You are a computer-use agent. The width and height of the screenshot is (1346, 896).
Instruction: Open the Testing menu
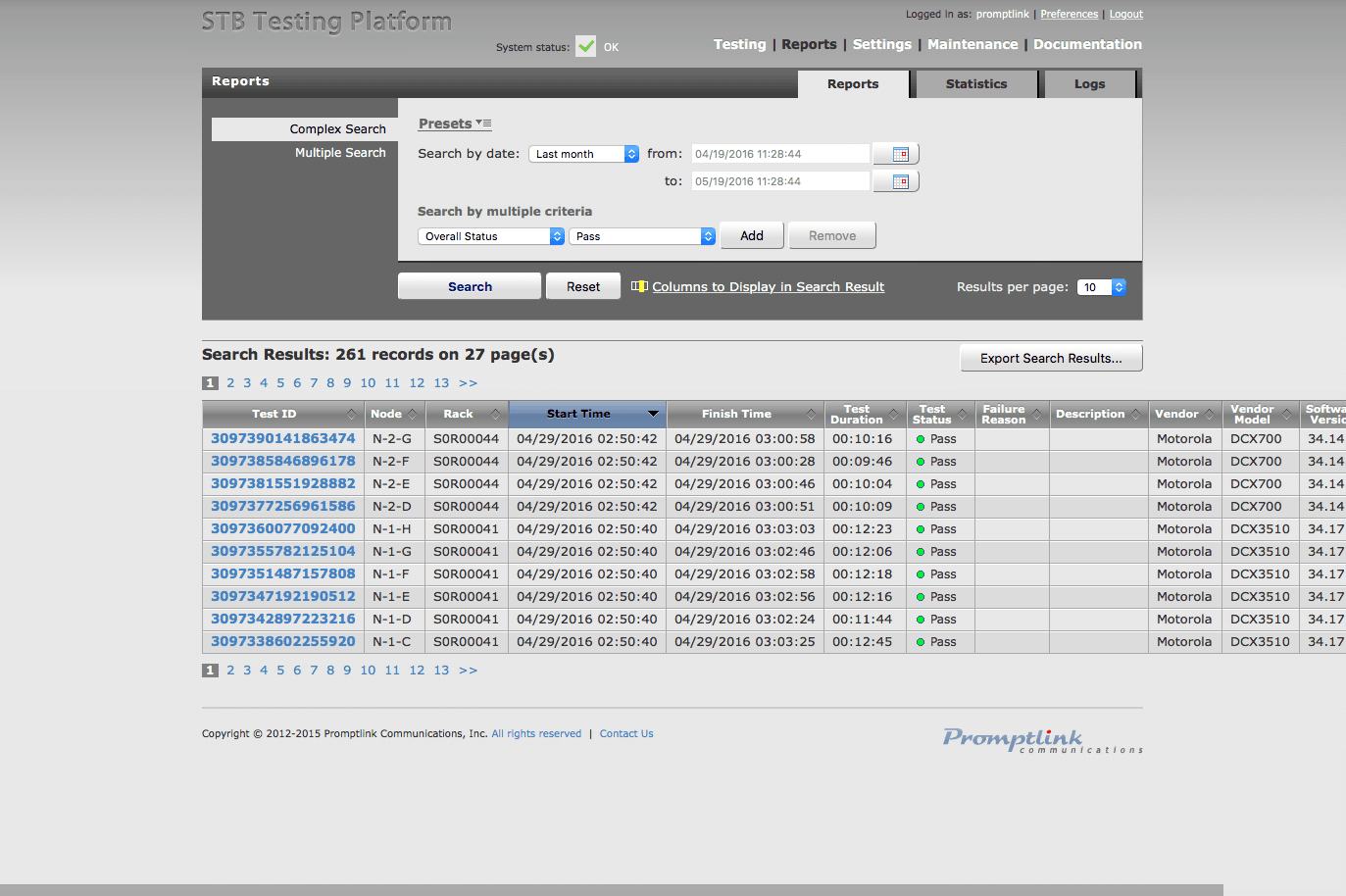click(739, 44)
